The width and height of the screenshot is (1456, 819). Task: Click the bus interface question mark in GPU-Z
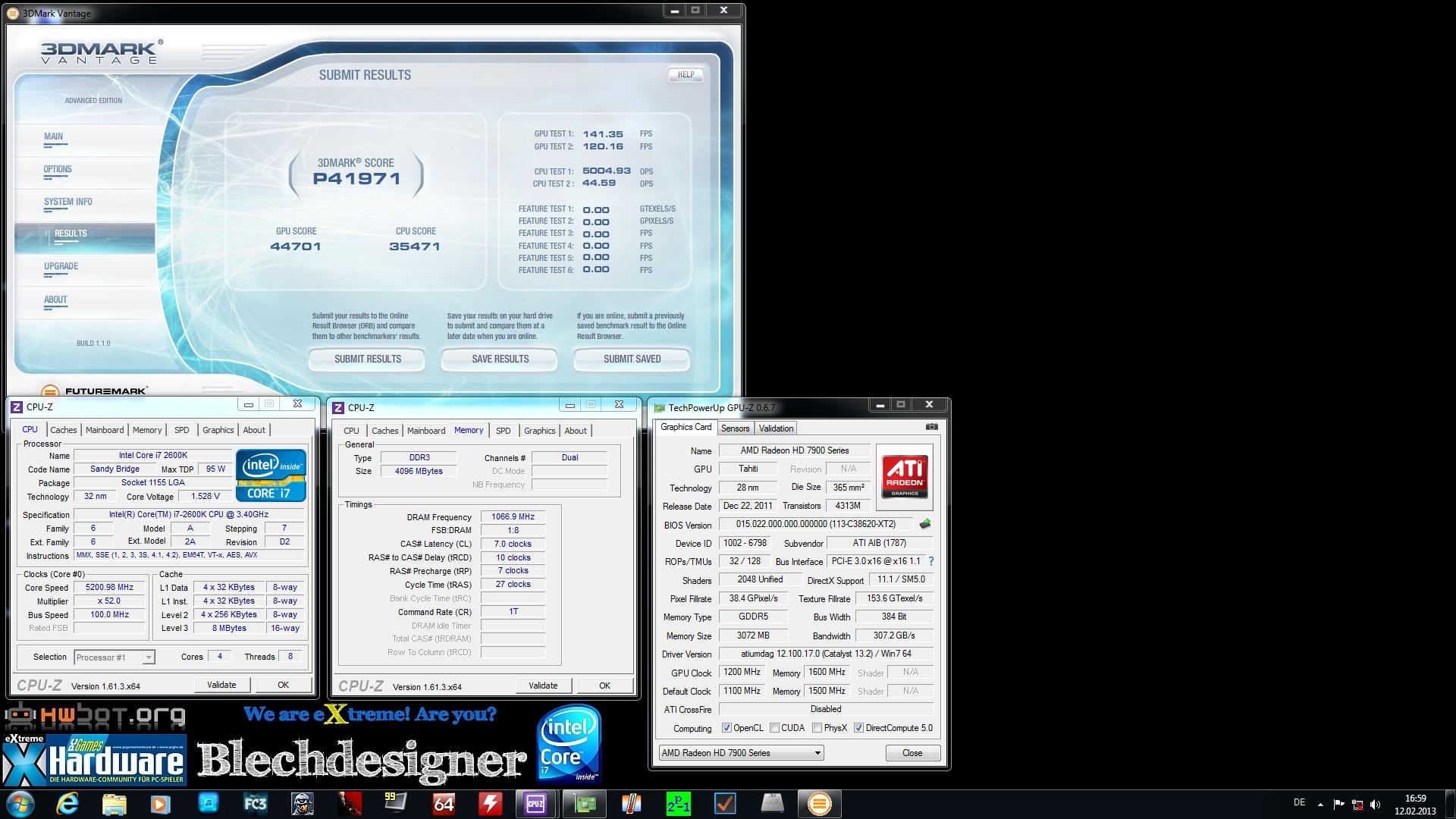pyautogui.click(x=931, y=561)
